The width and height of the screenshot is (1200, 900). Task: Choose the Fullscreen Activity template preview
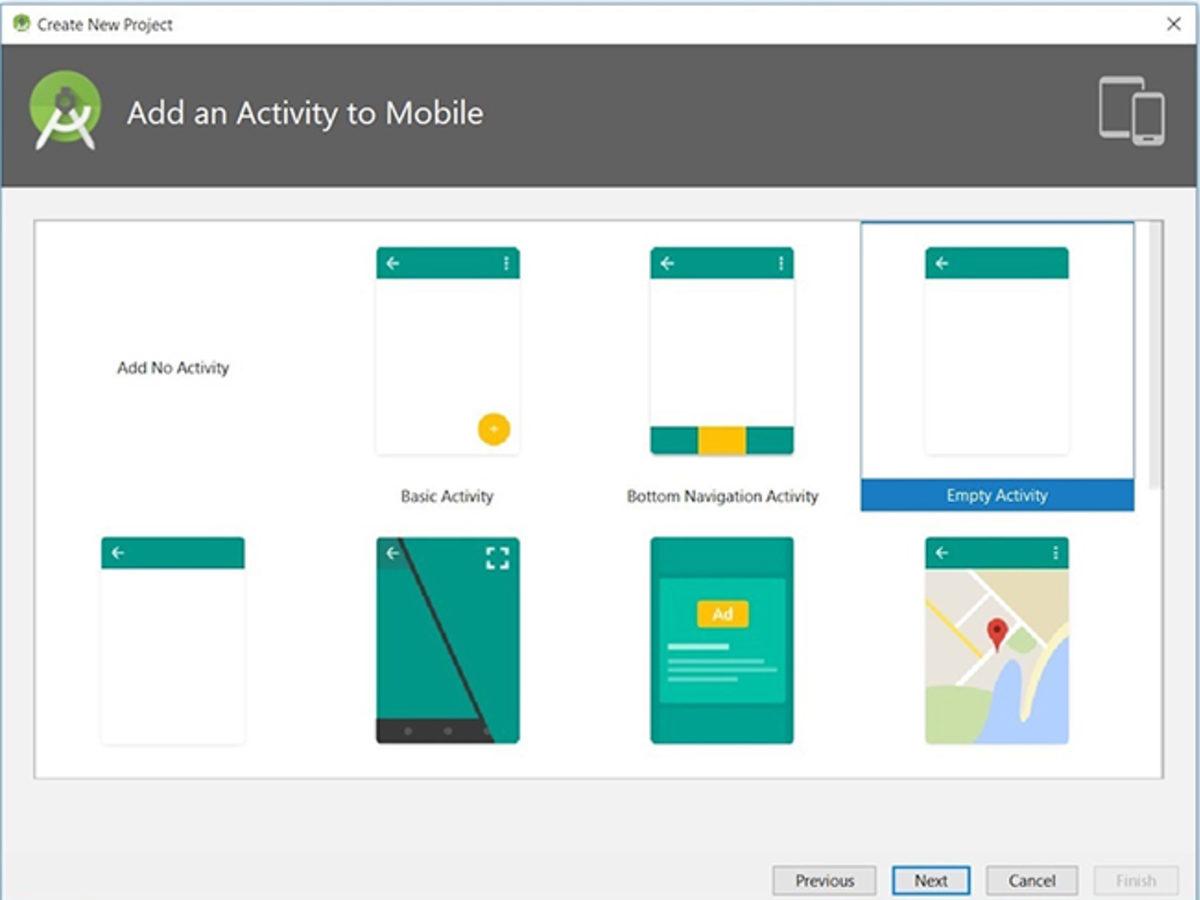(447, 640)
